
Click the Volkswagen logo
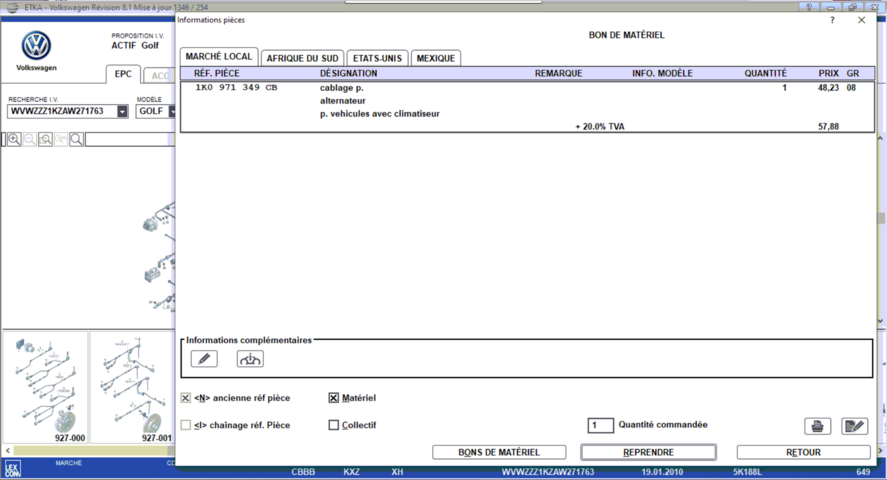click(x=36, y=46)
